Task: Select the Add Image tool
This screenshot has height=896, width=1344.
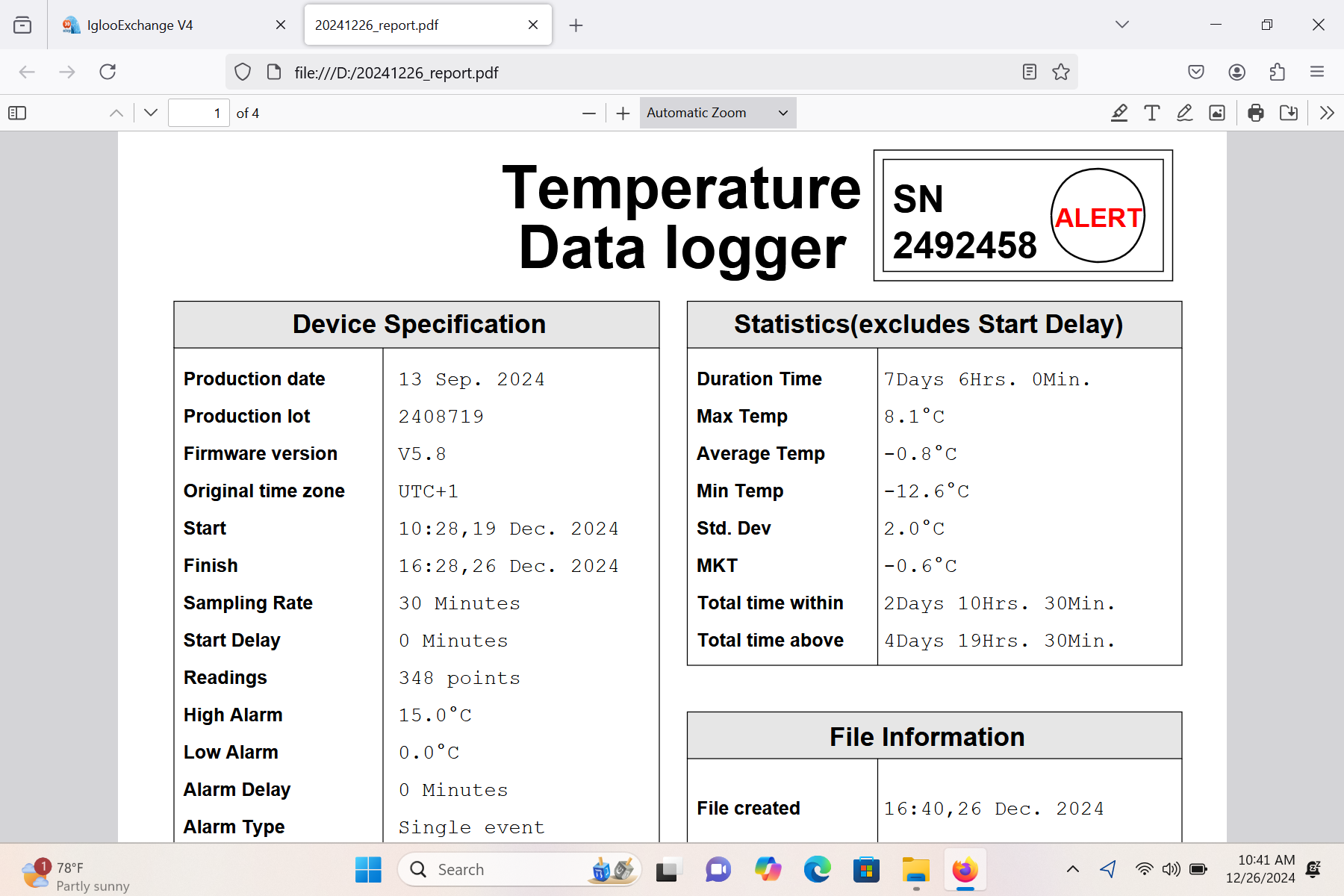Action: (1217, 113)
